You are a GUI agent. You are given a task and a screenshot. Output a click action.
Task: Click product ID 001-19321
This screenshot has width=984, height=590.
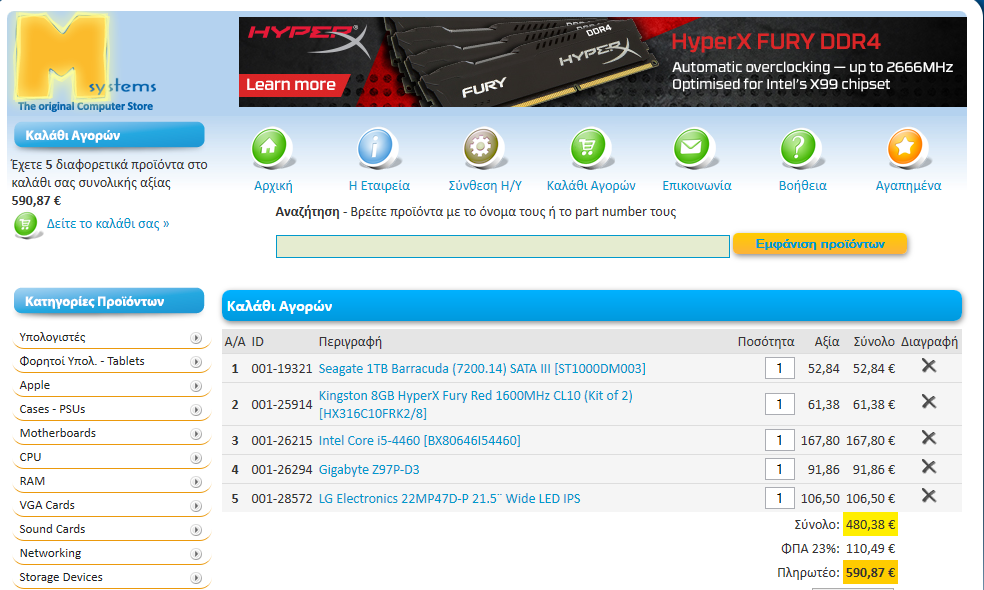click(x=282, y=368)
